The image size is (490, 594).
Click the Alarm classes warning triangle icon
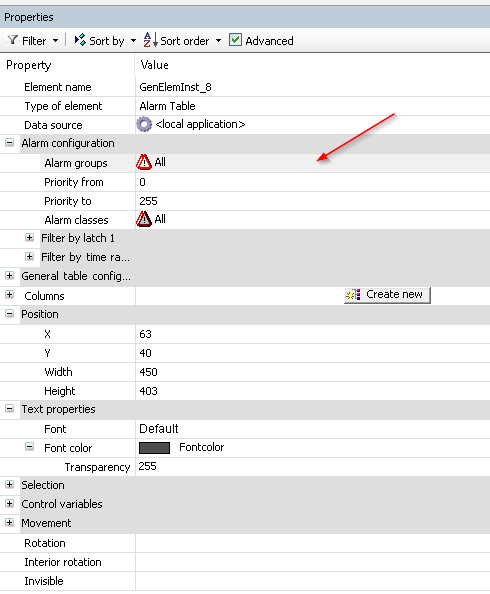[x=144, y=219]
